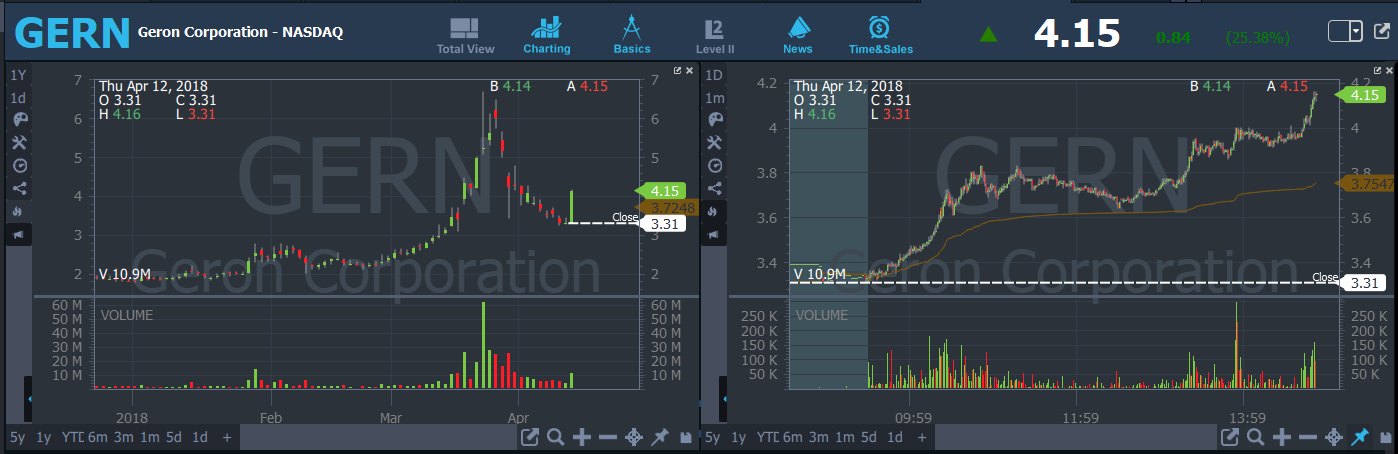Pop out the right intraday chart
The width and height of the screenshot is (1398, 454).
point(1377,71)
